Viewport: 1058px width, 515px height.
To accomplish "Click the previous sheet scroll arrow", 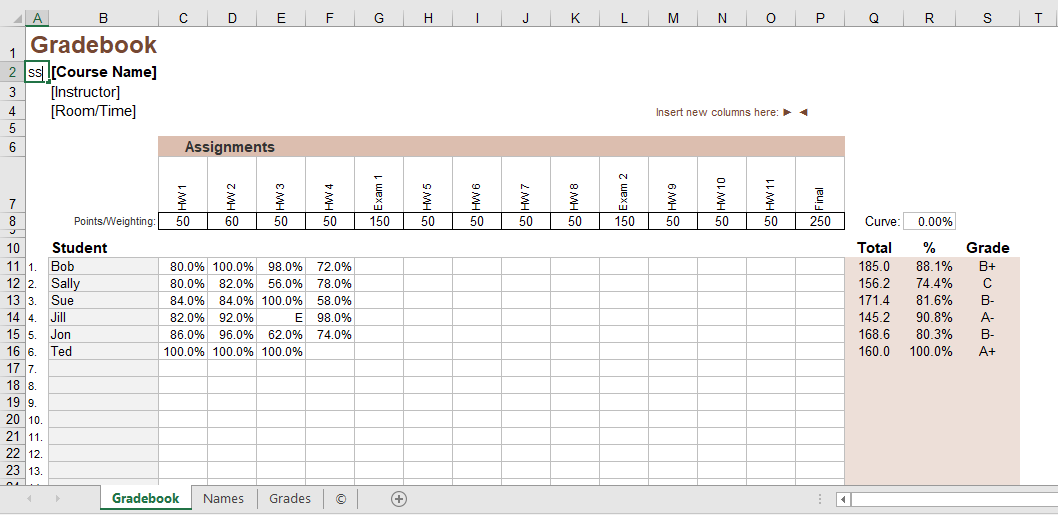I will point(30,499).
